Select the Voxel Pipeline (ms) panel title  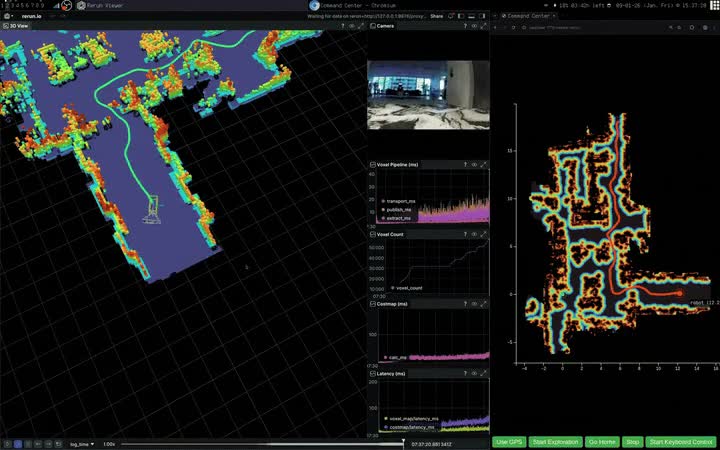[394, 164]
